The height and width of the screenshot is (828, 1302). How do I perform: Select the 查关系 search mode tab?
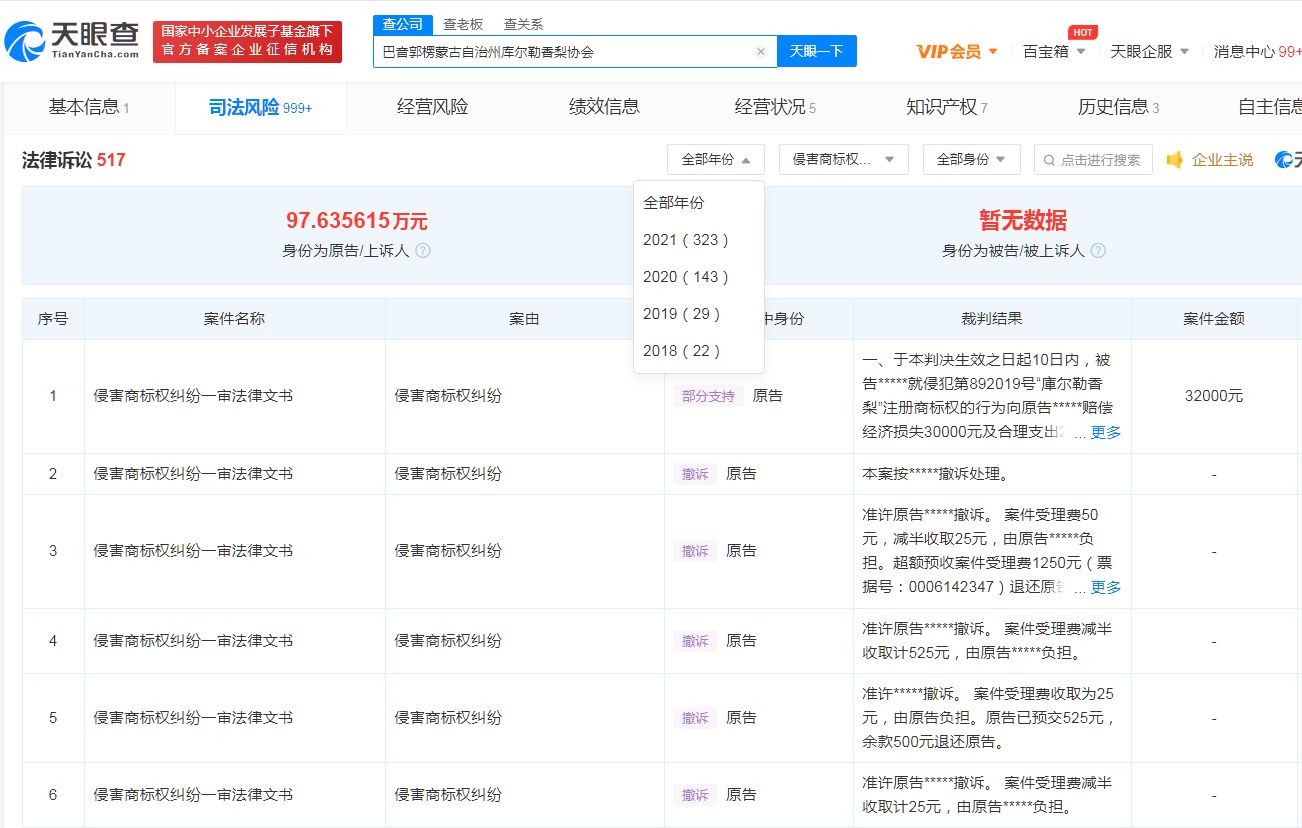coord(523,24)
